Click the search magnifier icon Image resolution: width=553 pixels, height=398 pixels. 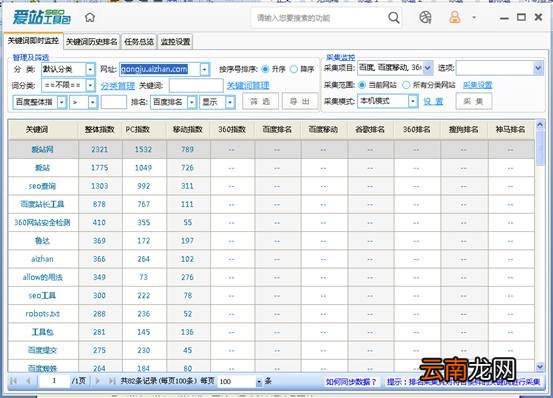click(x=394, y=17)
